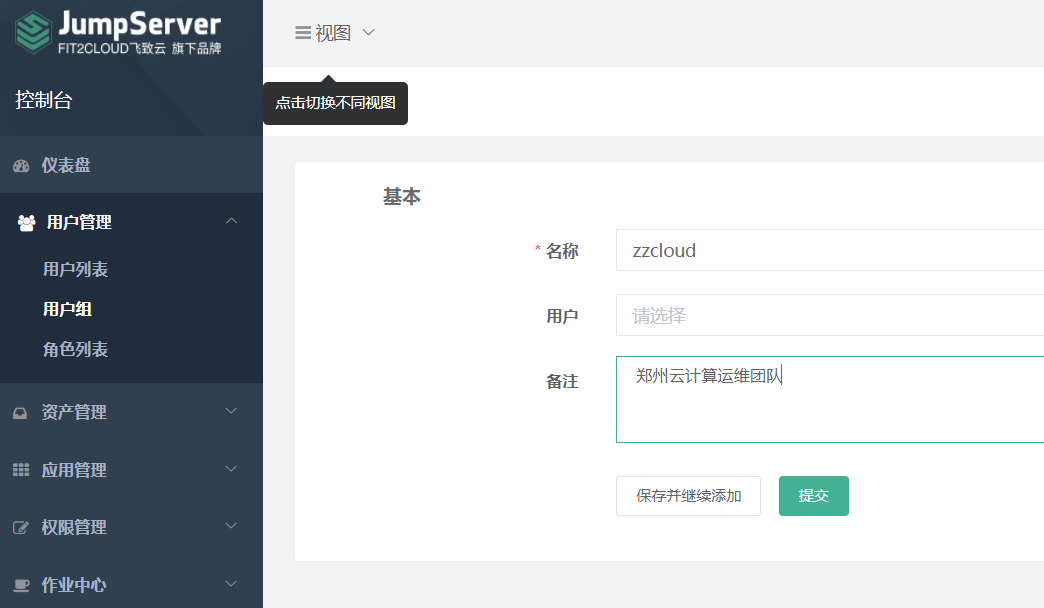Click the 点击切换不同视图 tooltip
Image resolution: width=1044 pixels, height=608 pixels.
pyautogui.click(x=336, y=103)
